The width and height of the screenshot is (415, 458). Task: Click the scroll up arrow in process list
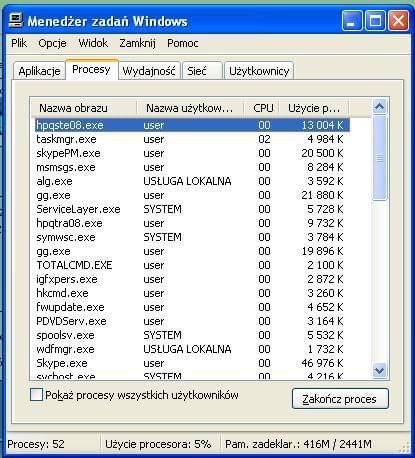coord(380,107)
